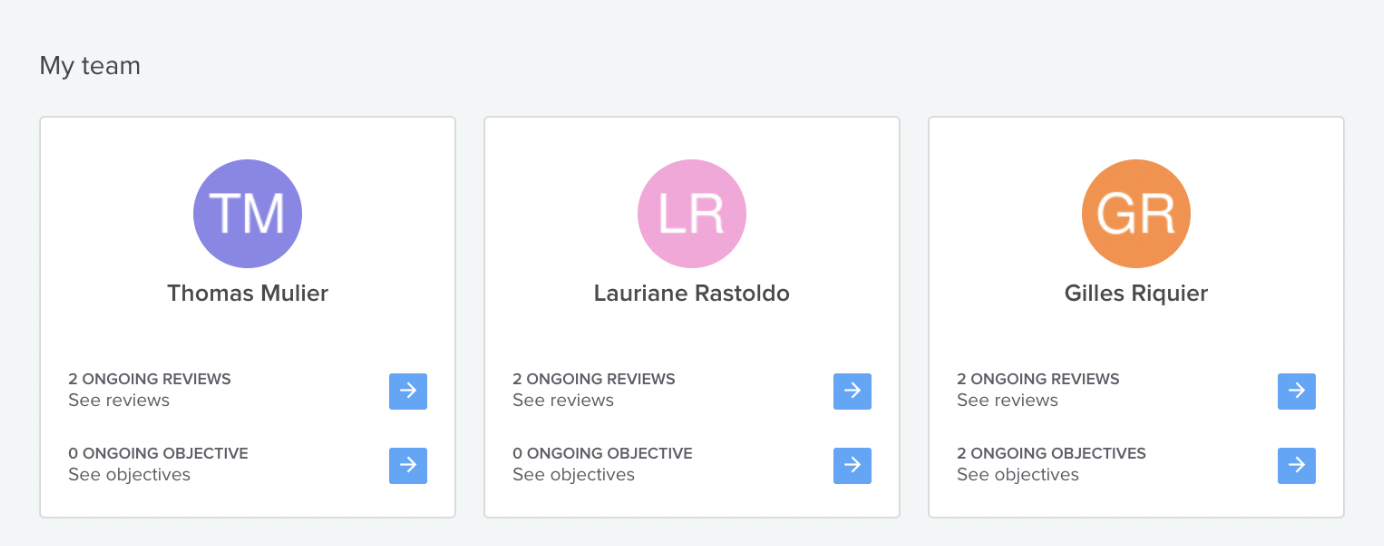Click the 'My team' heading

[90, 66]
